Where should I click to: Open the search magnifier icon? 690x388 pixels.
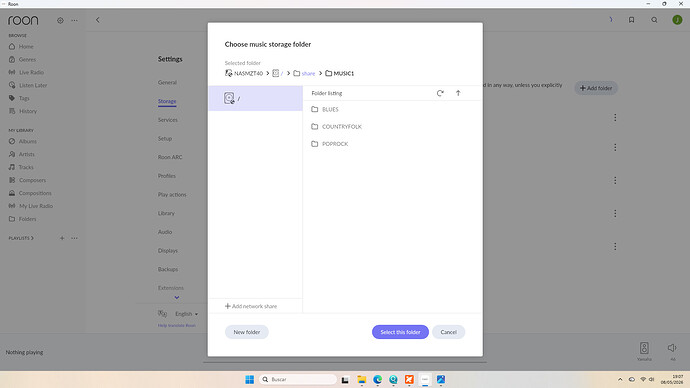coord(654,20)
